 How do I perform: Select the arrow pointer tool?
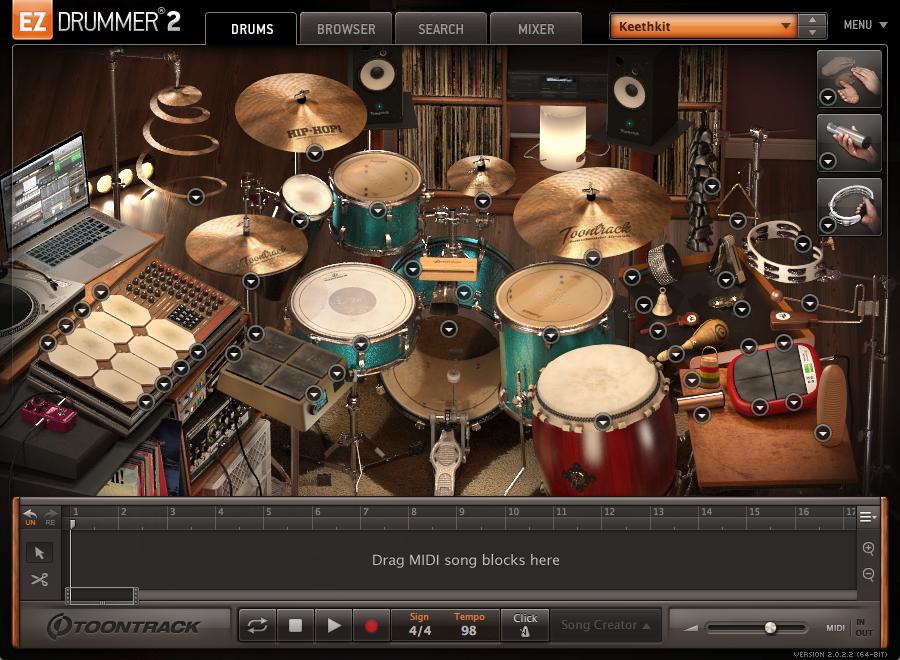coord(39,553)
